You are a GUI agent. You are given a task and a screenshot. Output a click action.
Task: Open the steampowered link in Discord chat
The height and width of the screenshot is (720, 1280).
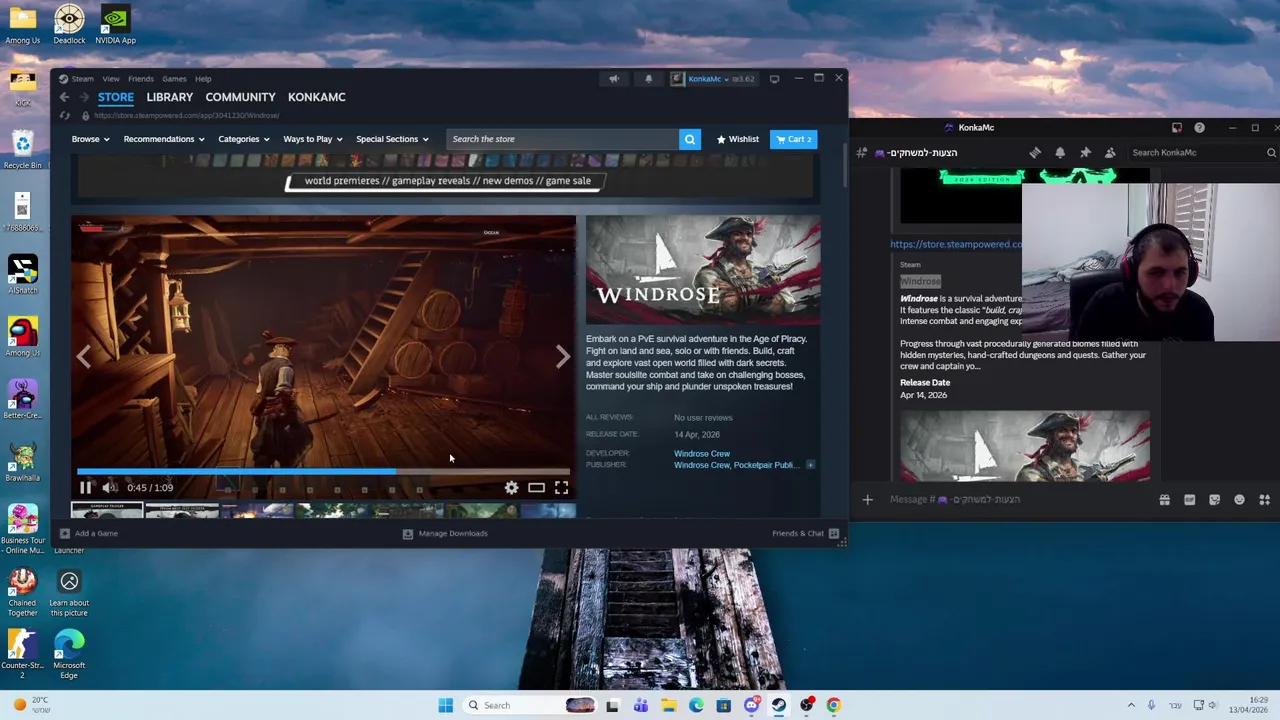tap(956, 244)
